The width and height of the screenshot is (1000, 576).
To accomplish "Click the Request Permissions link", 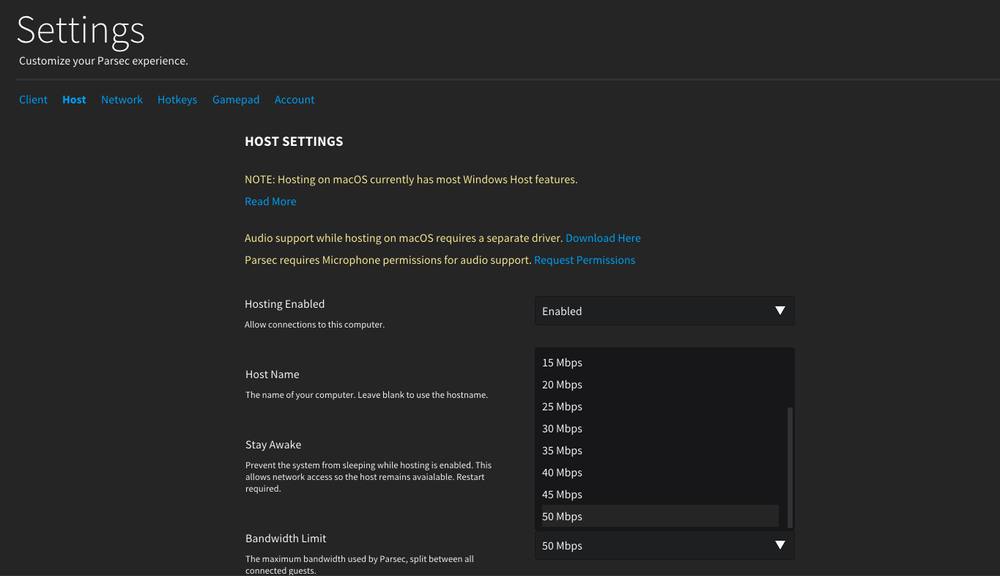I will 585,260.
